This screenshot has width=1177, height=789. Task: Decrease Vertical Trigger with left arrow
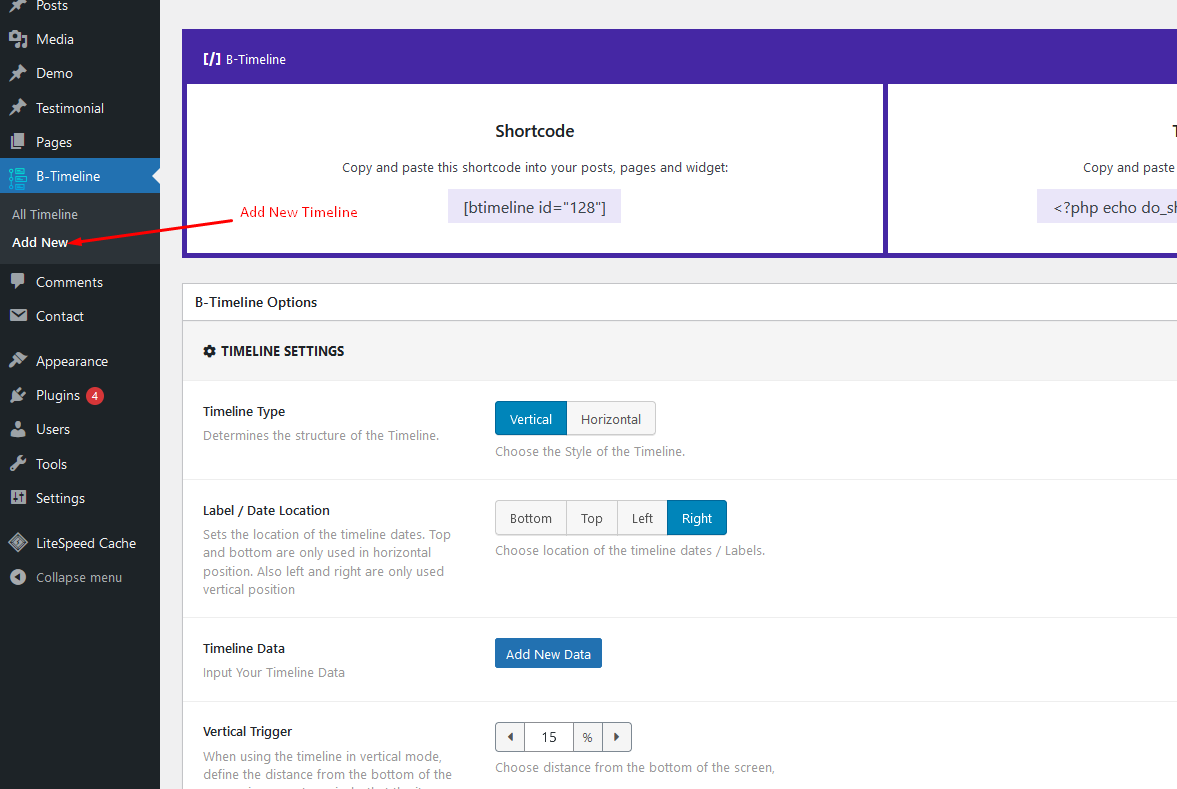pyautogui.click(x=510, y=737)
